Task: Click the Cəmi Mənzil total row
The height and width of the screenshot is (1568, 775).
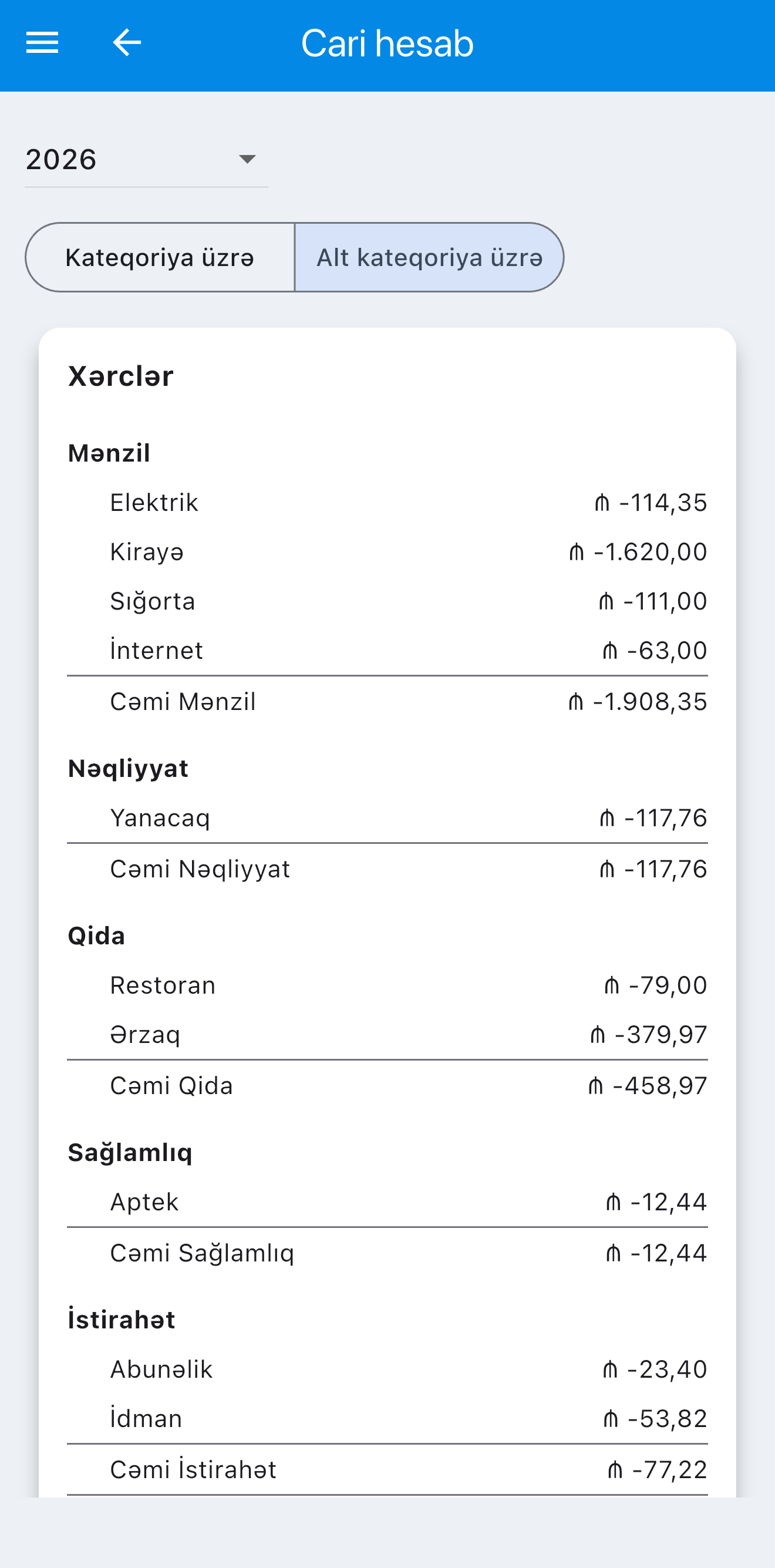Action: (387, 702)
